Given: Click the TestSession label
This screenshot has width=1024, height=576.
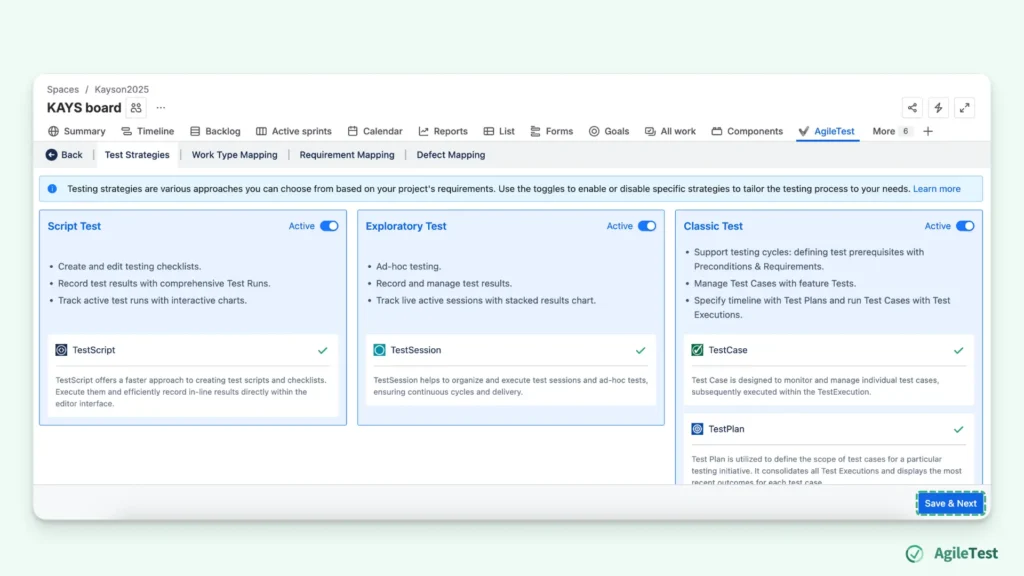Looking at the screenshot, I should coord(415,350).
